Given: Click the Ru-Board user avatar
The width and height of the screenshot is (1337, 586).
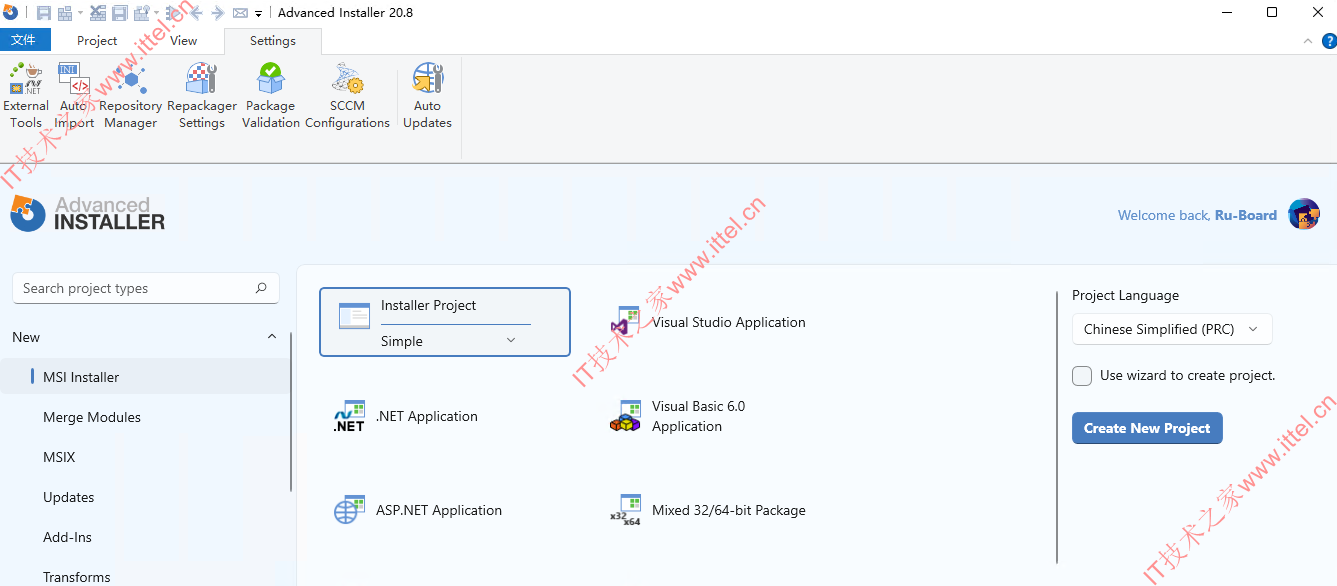Looking at the screenshot, I should [1304, 214].
